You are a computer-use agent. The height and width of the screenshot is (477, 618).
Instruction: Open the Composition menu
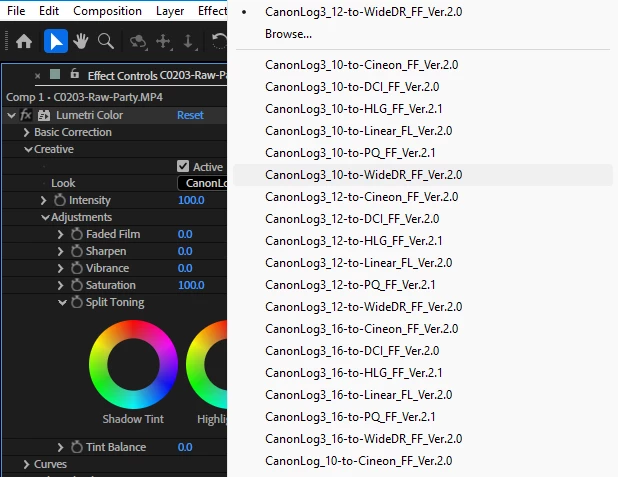[x=107, y=11]
